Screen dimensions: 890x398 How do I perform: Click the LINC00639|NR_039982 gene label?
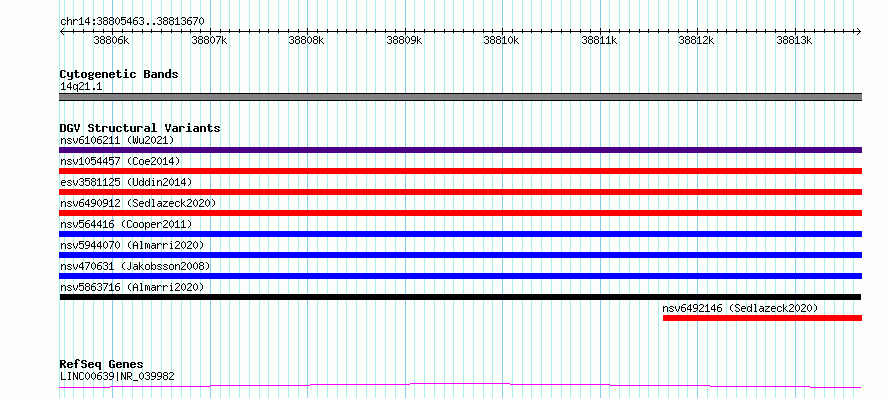[117, 376]
